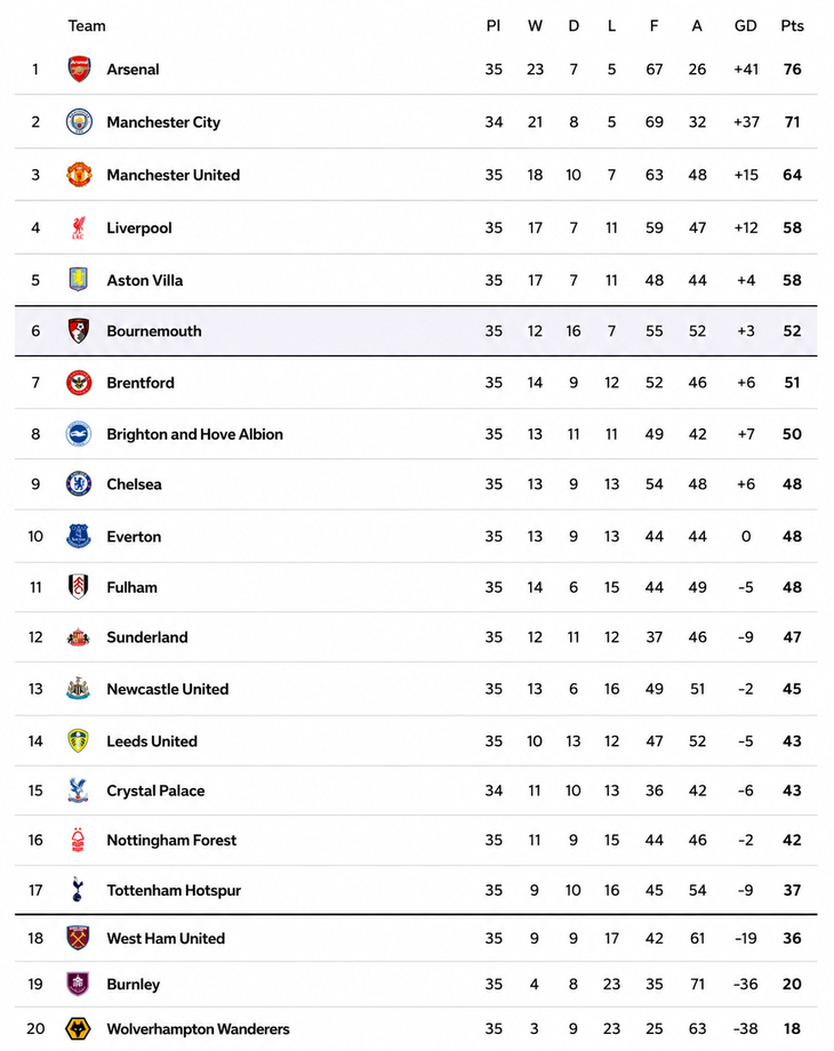Viewport: 834px width, 1051px height.
Task: Click the Liverpool club logo
Action: click(x=78, y=228)
